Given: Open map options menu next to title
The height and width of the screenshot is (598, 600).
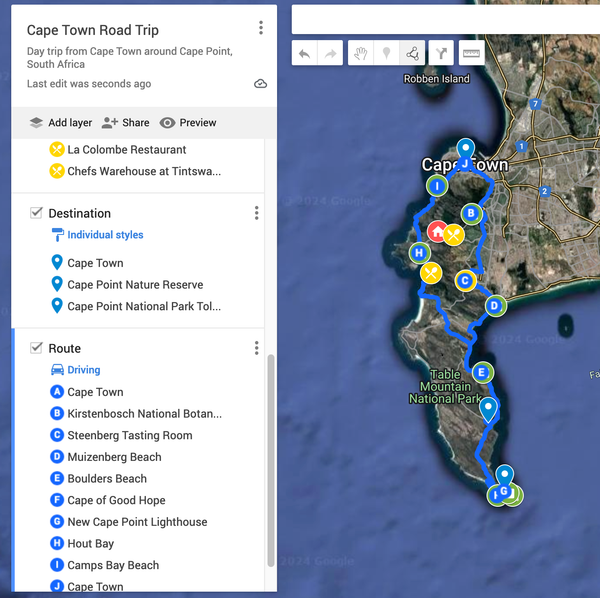Looking at the screenshot, I should (261, 28).
